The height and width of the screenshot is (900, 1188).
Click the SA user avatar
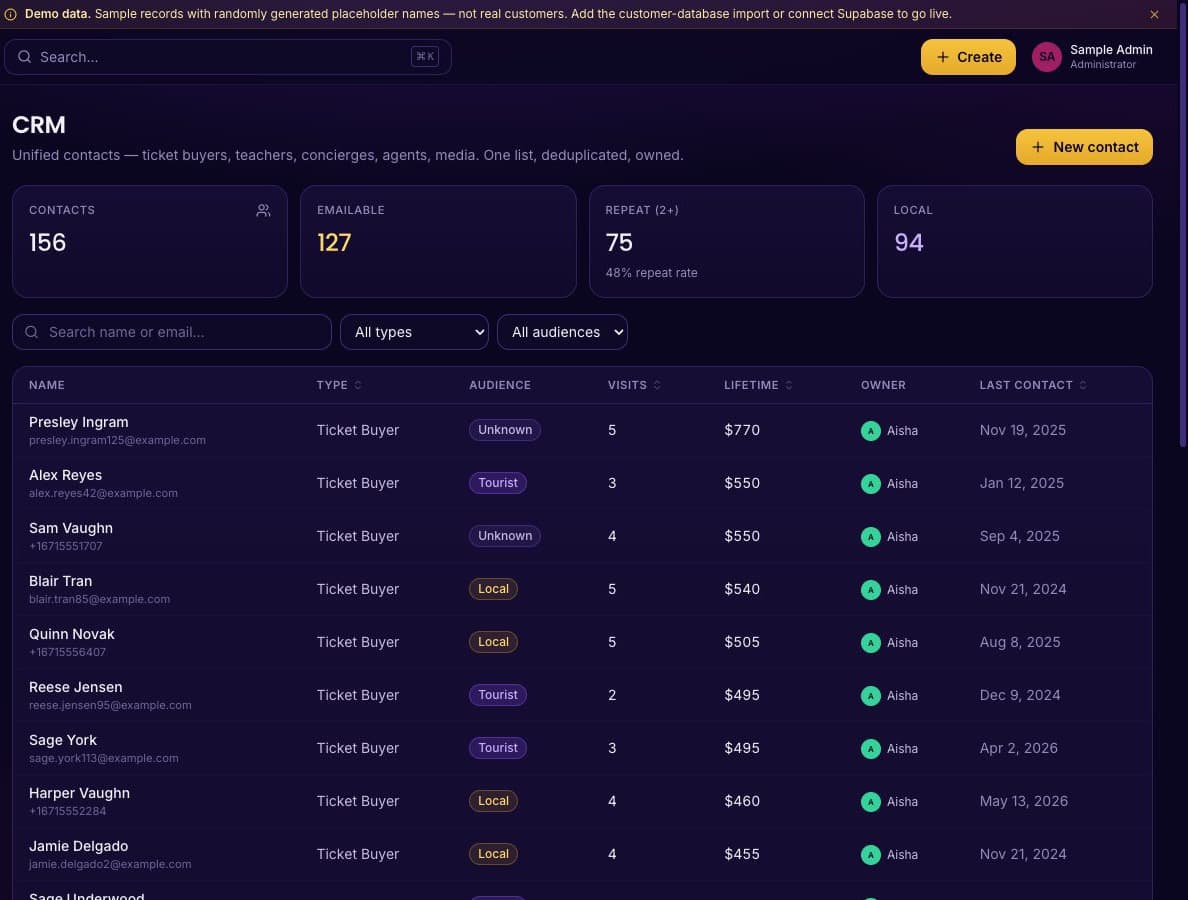click(1046, 57)
